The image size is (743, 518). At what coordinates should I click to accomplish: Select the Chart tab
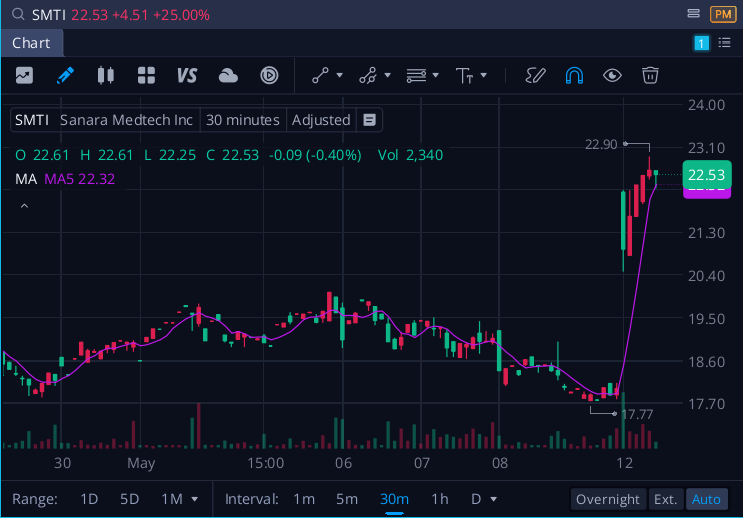(x=31, y=43)
